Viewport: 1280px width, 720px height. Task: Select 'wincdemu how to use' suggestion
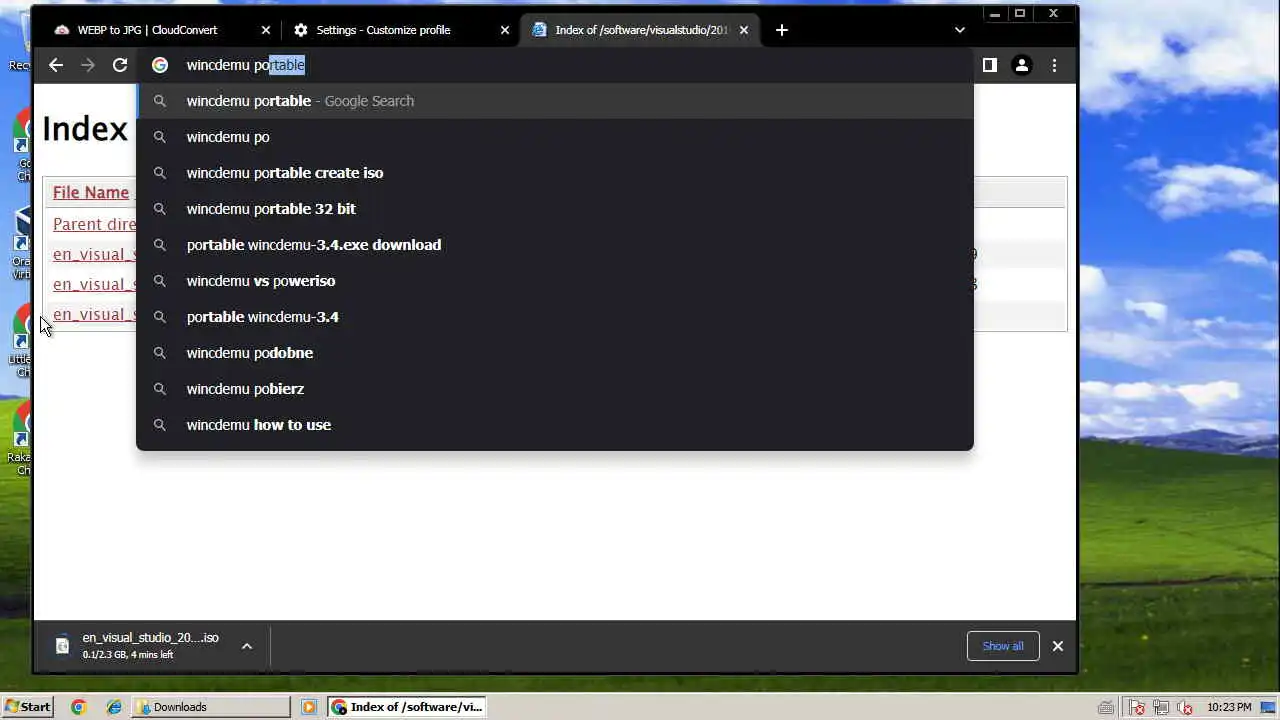[x=555, y=425]
